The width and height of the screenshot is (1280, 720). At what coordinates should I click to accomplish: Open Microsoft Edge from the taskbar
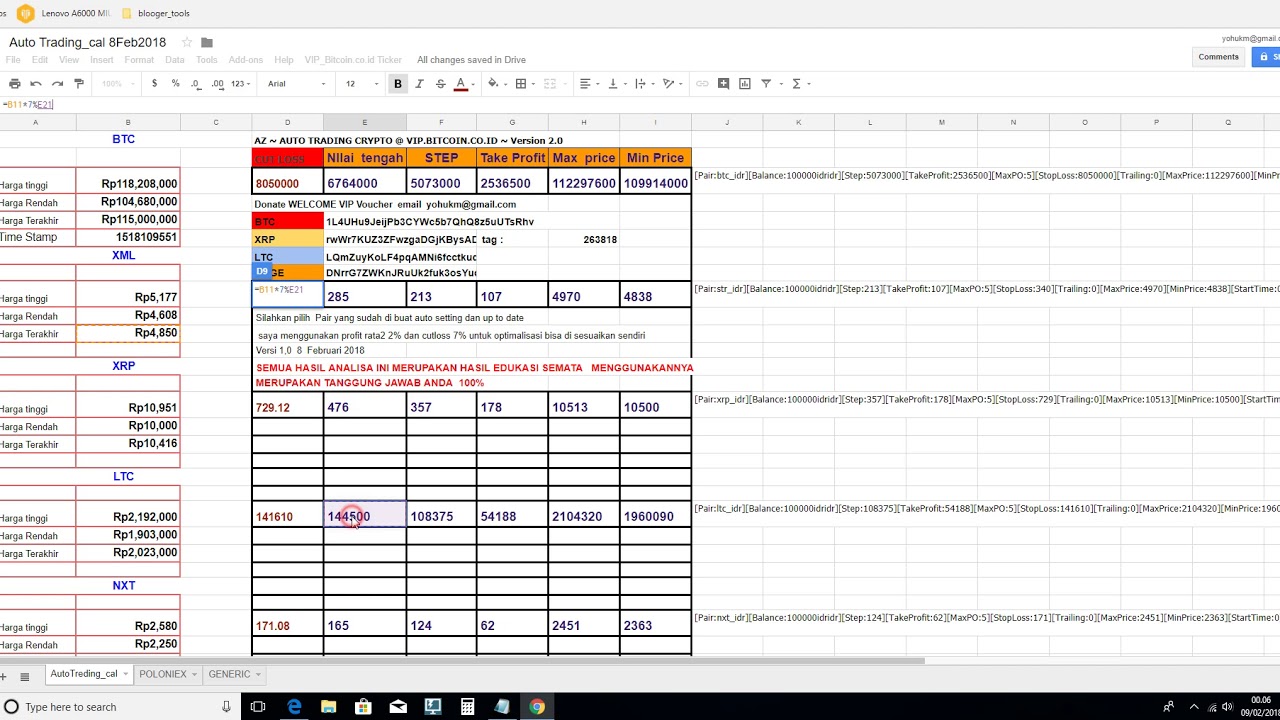tap(294, 707)
